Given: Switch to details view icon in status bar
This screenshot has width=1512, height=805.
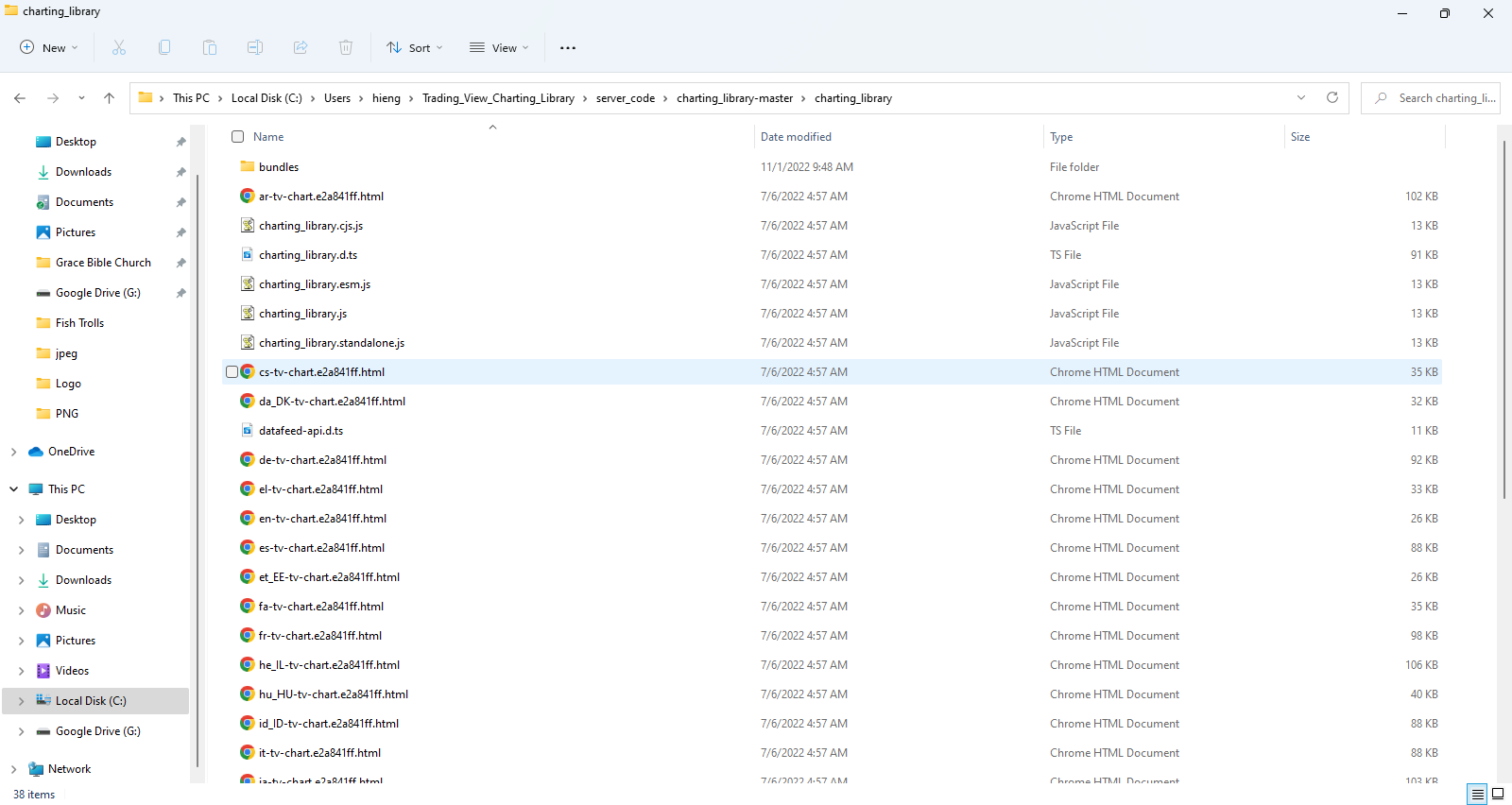Looking at the screenshot, I should pos(1477,795).
